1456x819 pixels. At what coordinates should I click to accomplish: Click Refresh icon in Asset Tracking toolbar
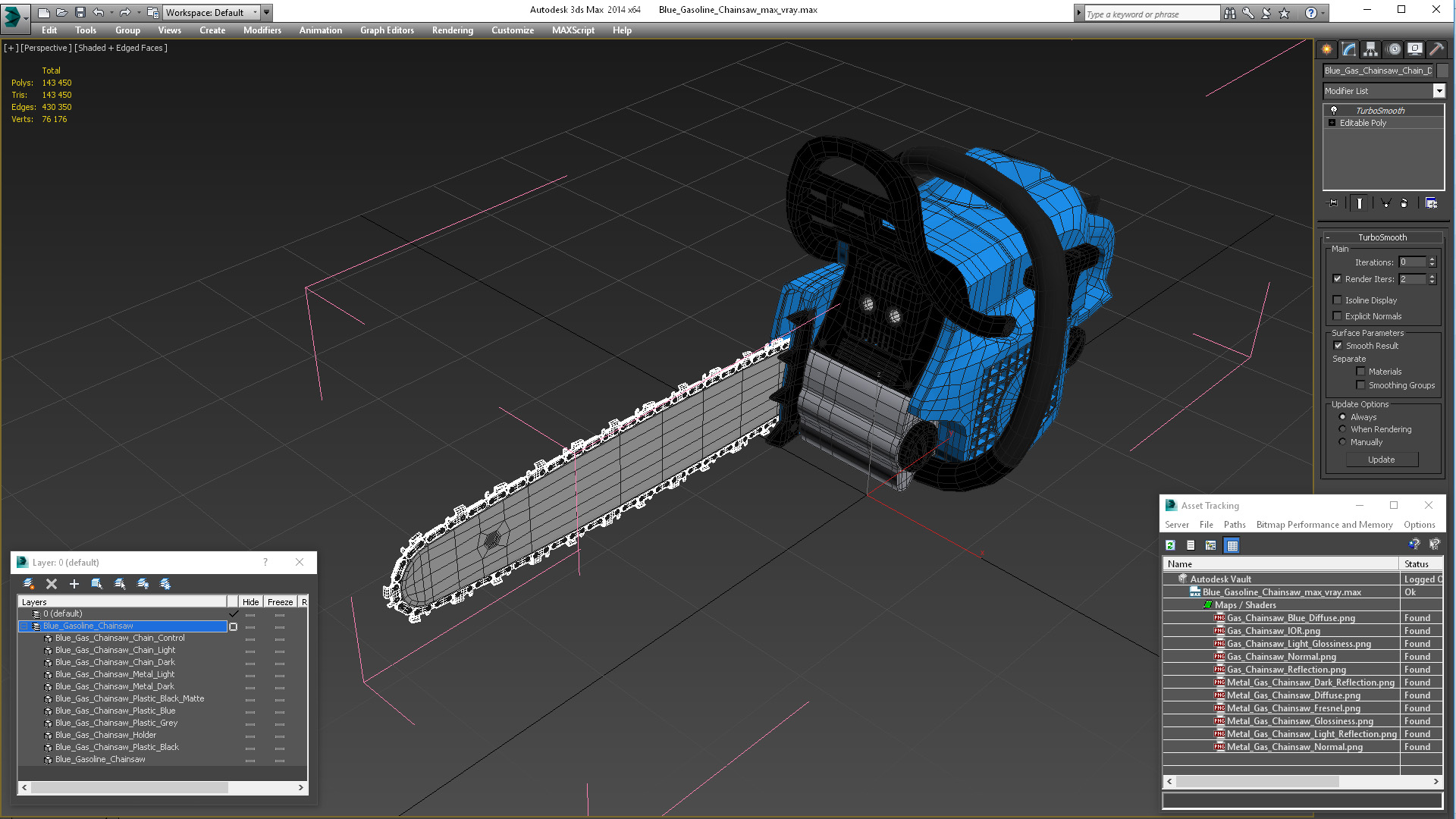tap(1171, 545)
